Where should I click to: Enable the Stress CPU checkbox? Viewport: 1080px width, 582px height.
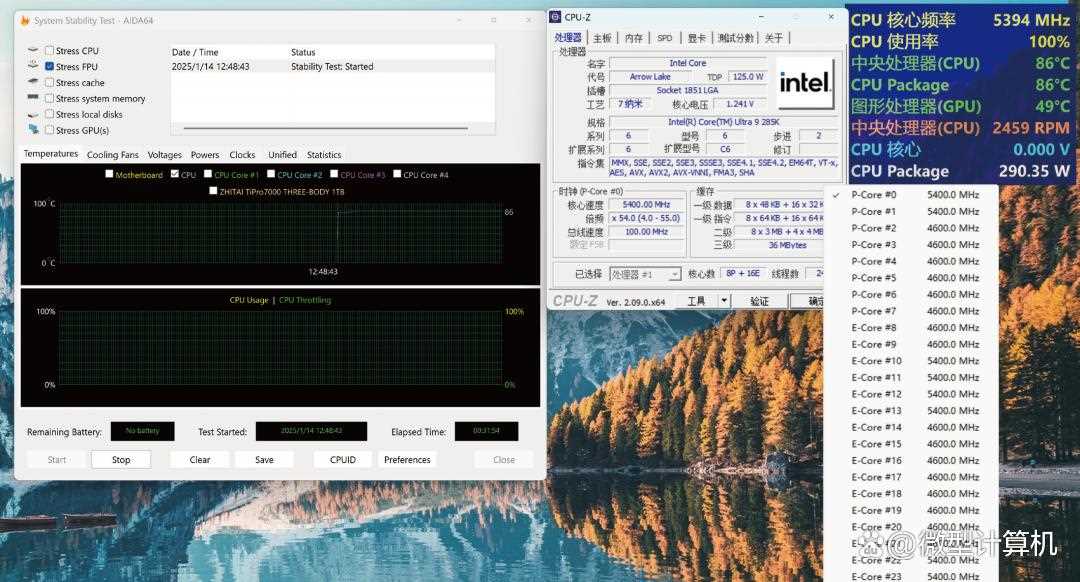coord(50,51)
